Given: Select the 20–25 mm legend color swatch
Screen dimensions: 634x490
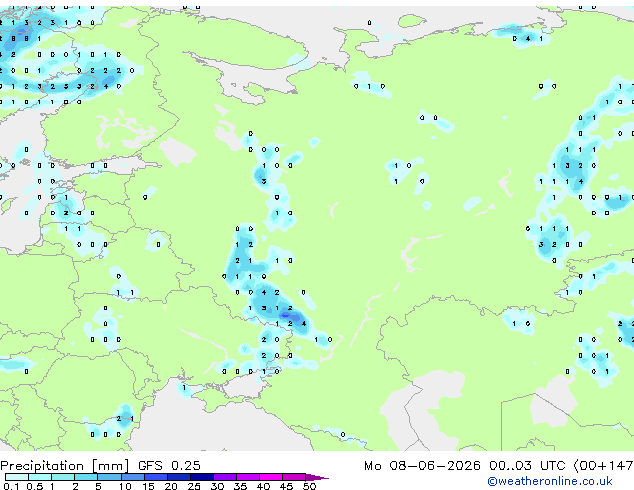Looking at the screenshot, I should click(179, 477).
